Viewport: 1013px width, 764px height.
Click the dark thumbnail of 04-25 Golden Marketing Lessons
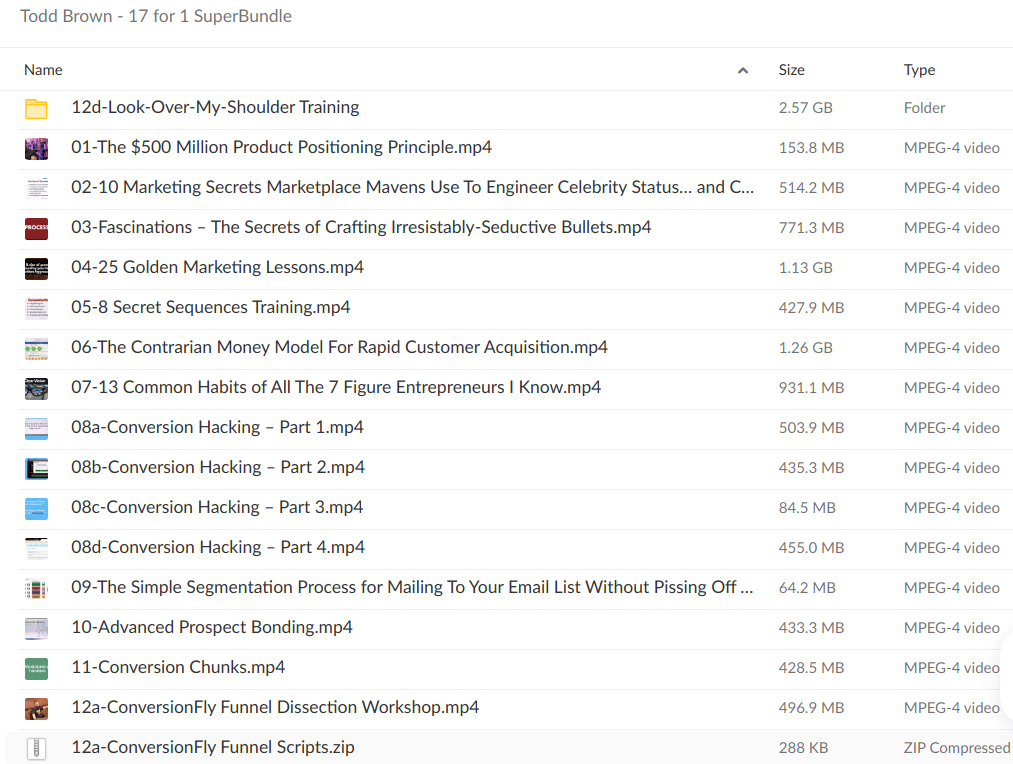[36, 269]
